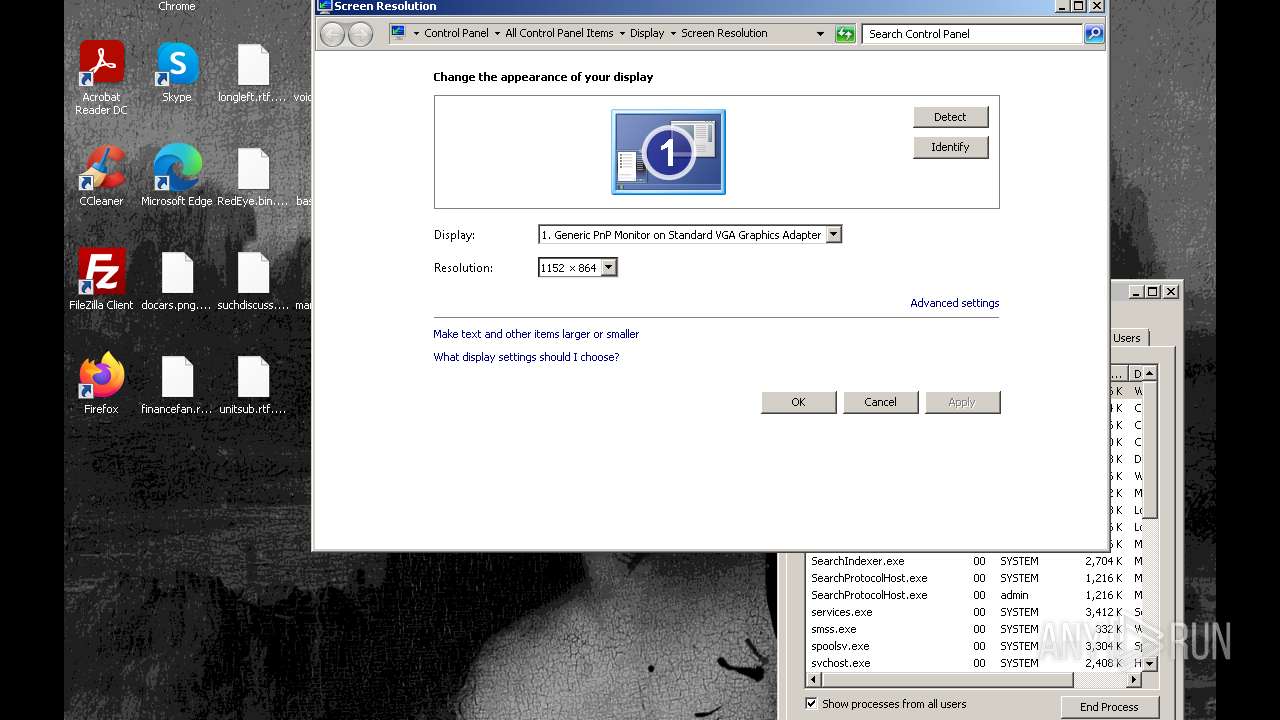Open What display settings should I choose link
This screenshot has height=720, width=1280.
coord(526,357)
